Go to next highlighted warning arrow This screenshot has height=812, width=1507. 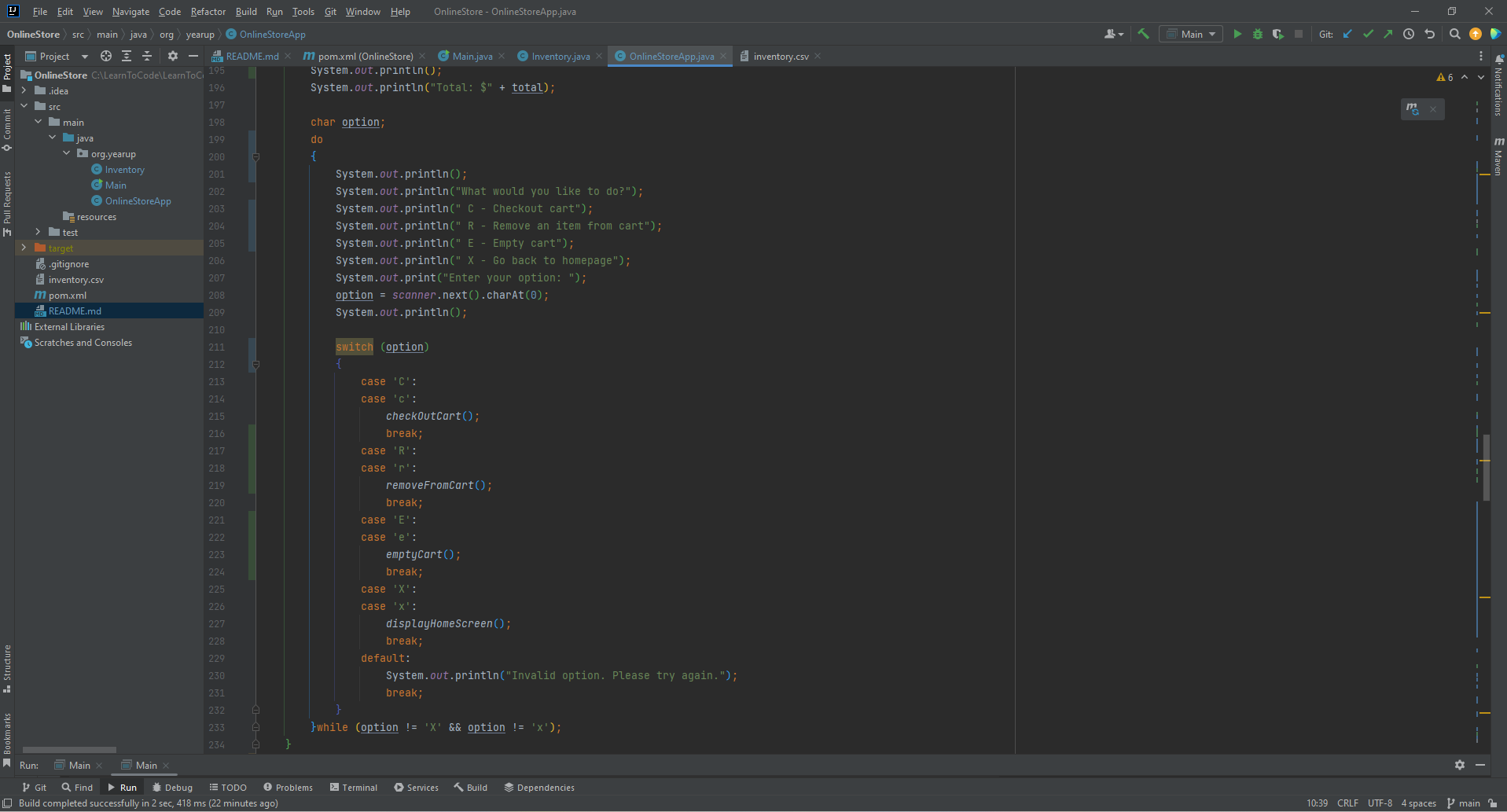1481,77
